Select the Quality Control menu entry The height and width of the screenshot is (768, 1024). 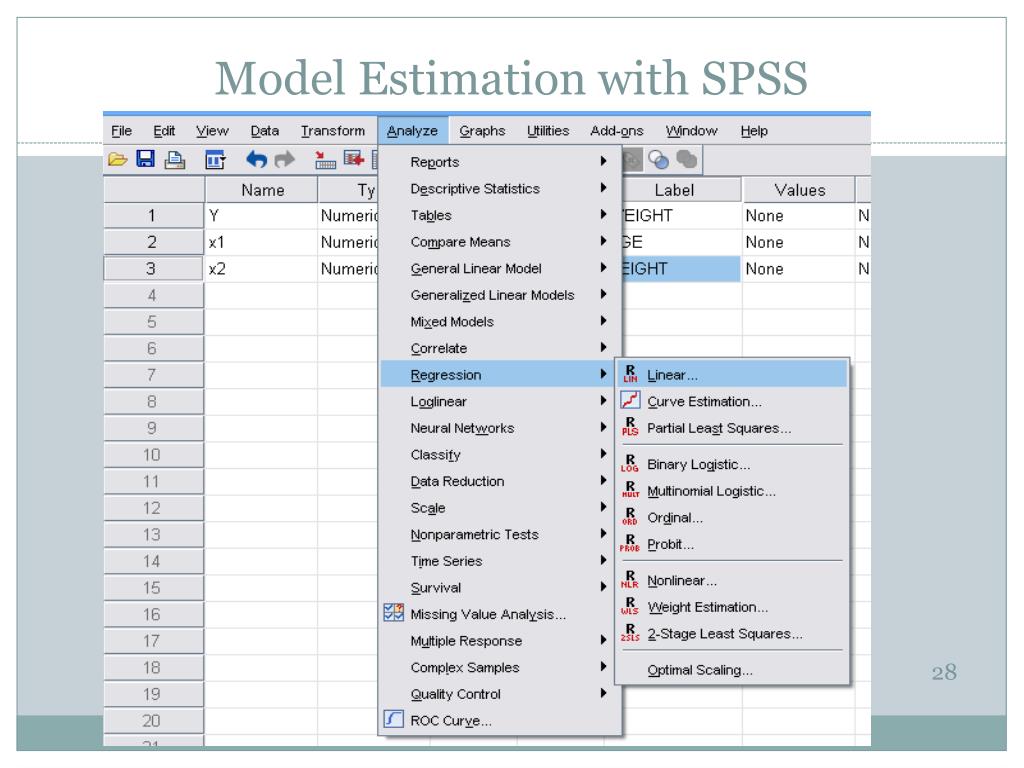(x=500, y=694)
